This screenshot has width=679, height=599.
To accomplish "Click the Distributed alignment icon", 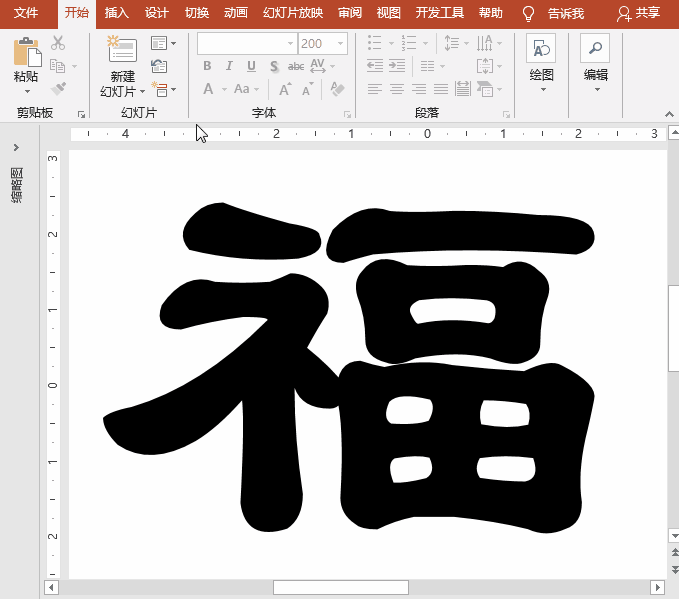I will pos(463,89).
